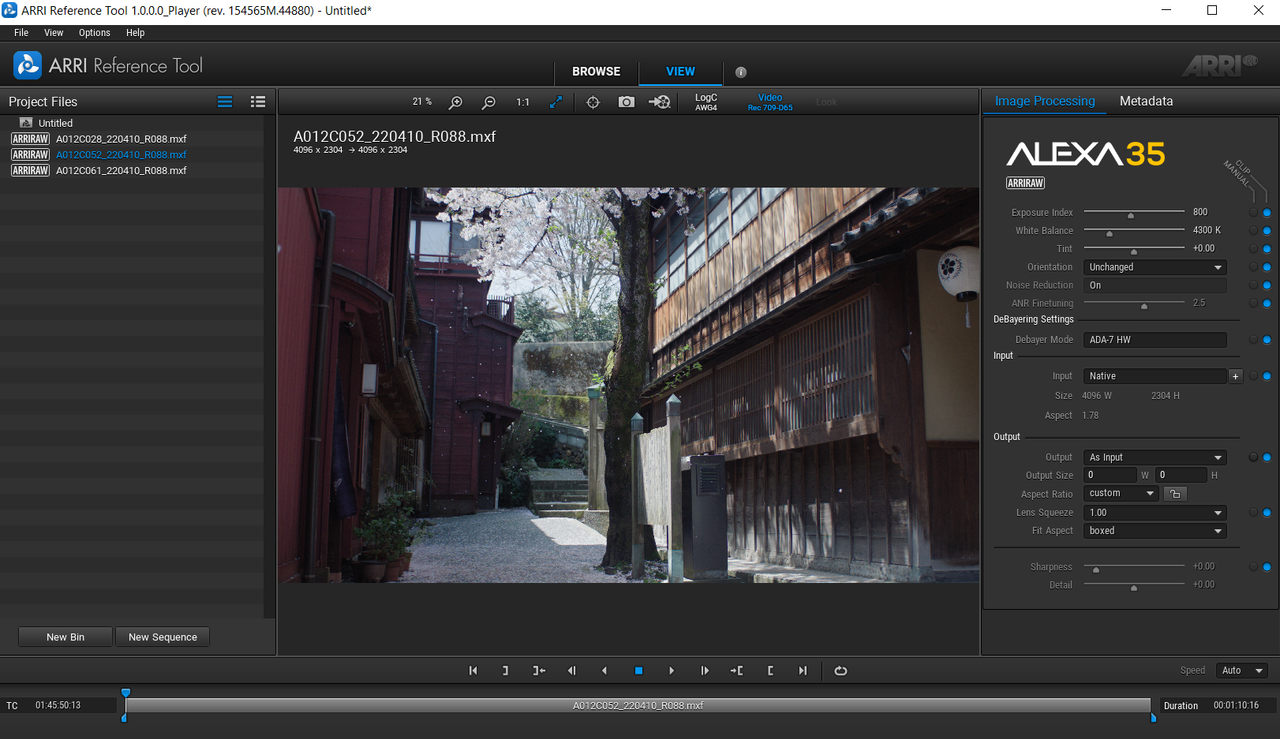Play the clip in reverse
This screenshot has height=739, width=1280.
tap(605, 671)
